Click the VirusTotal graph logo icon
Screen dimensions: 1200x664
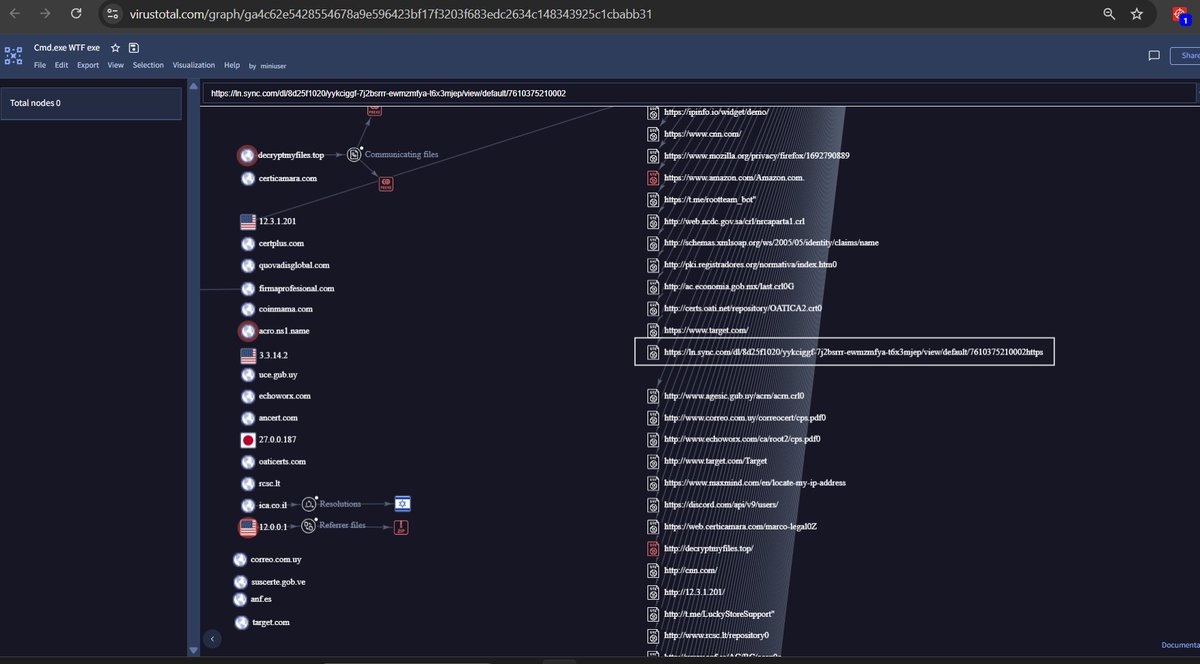(13, 55)
